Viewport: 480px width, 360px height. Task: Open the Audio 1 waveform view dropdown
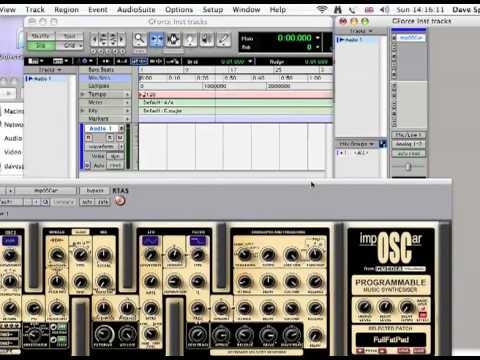[x=105, y=146]
